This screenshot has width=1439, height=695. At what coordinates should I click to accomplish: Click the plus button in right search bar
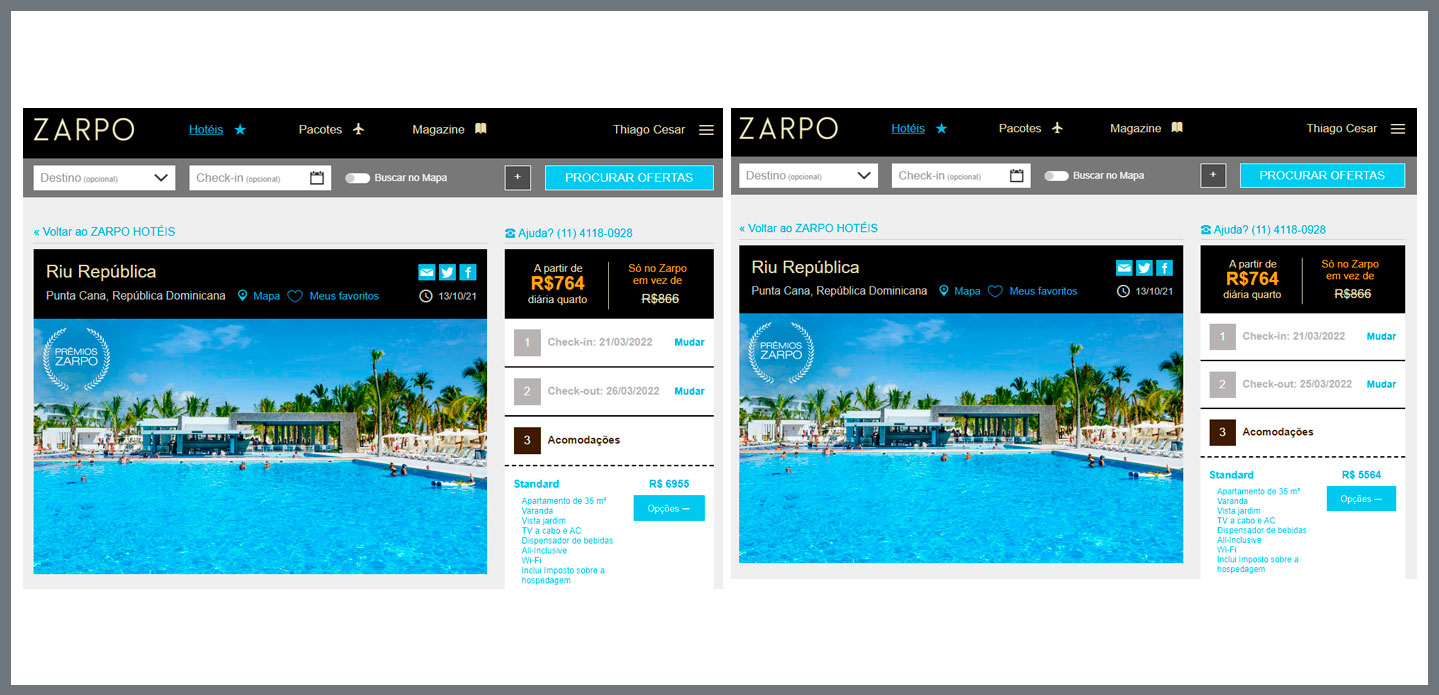click(x=1213, y=176)
